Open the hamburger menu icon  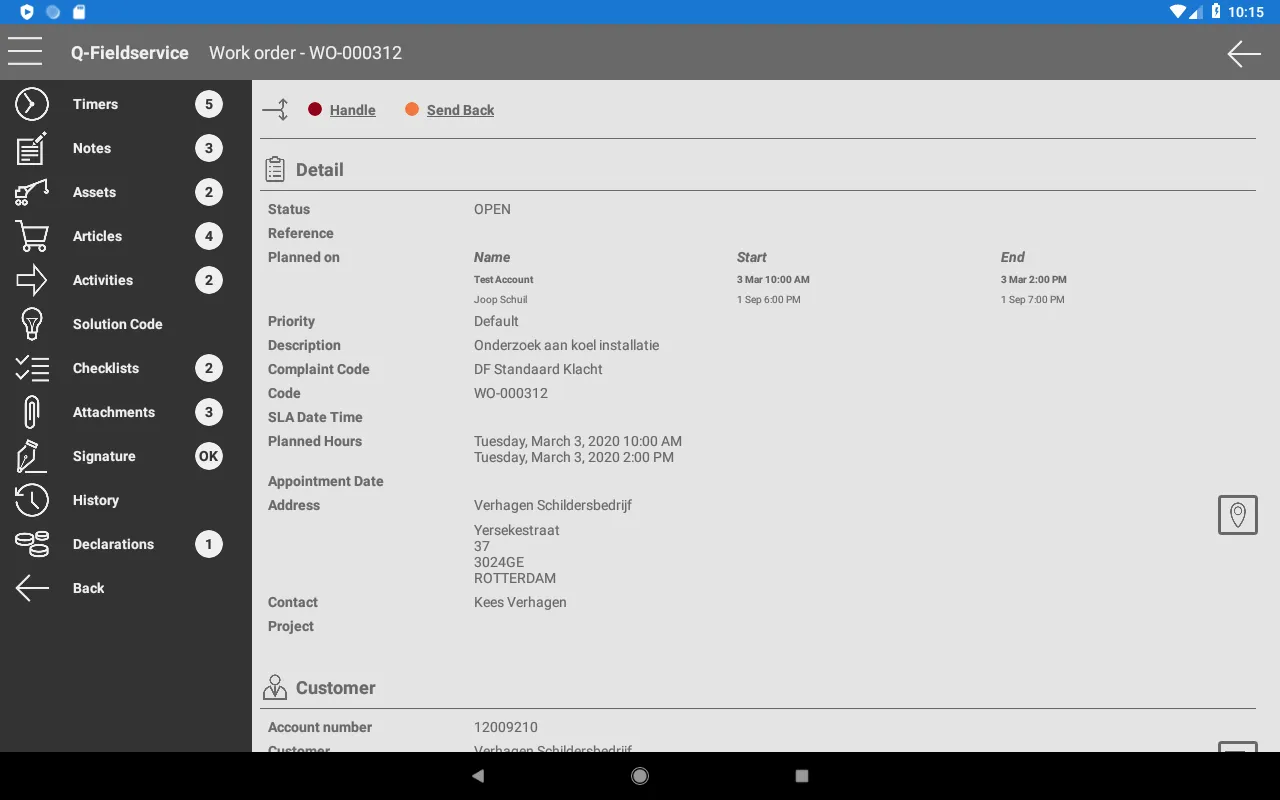25,52
